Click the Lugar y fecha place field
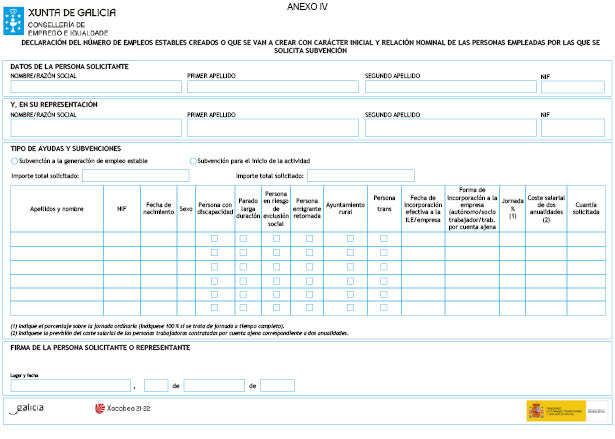The image size is (615, 439). click(71, 385)
